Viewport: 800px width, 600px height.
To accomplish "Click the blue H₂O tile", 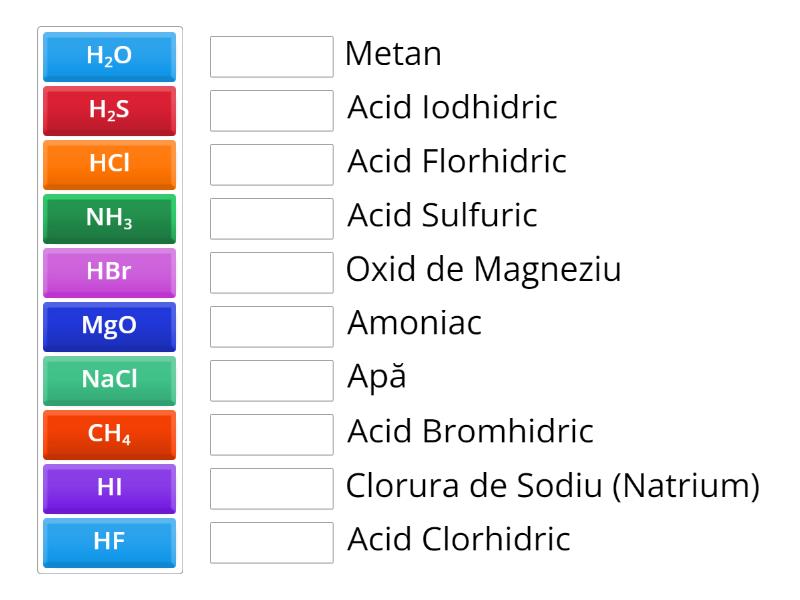I will 110,57.
